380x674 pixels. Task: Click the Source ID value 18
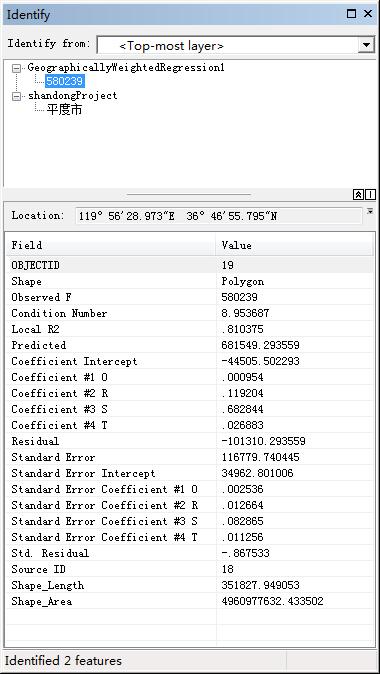pos(228,569)
